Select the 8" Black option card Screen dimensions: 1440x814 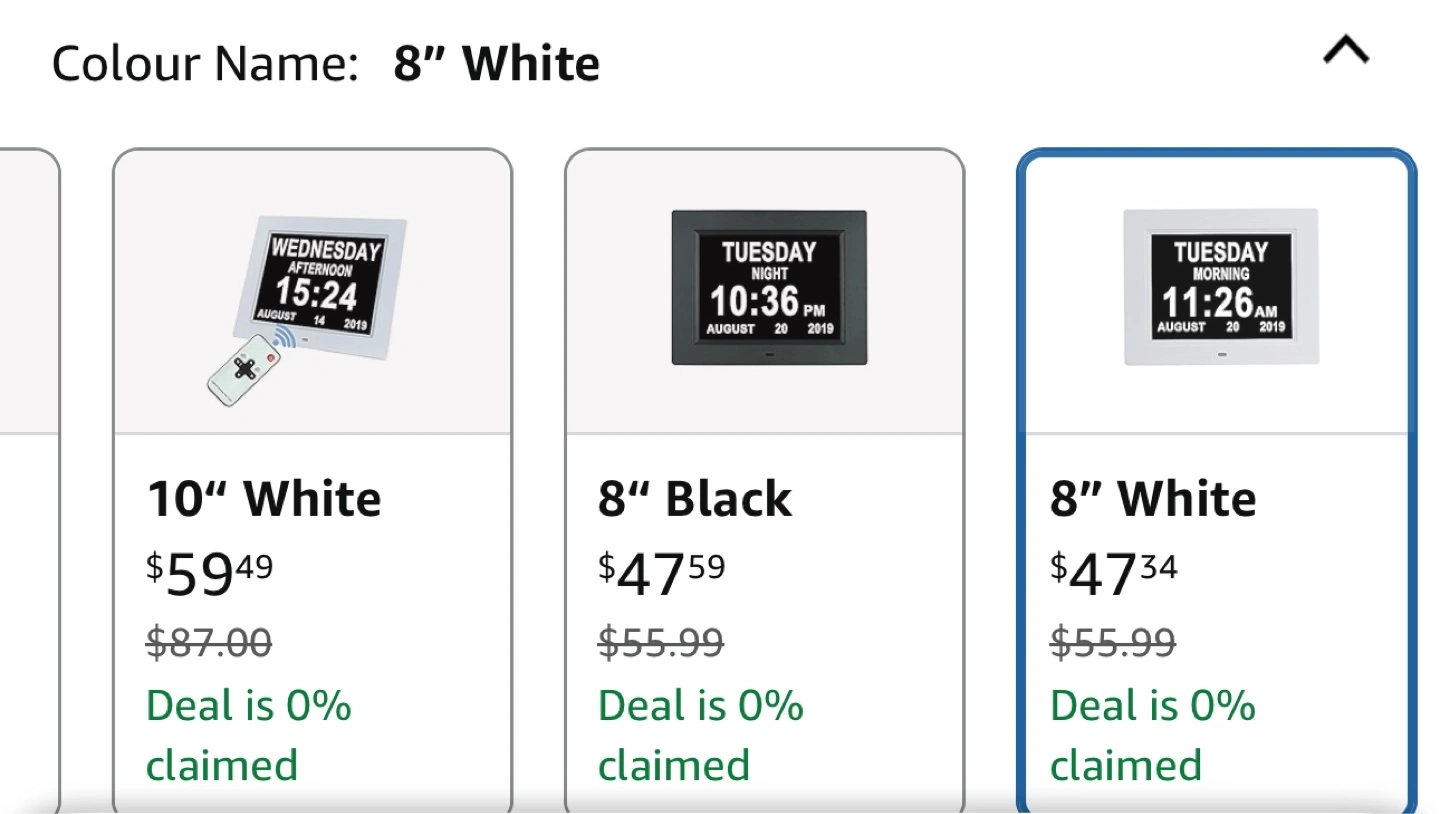765,481
